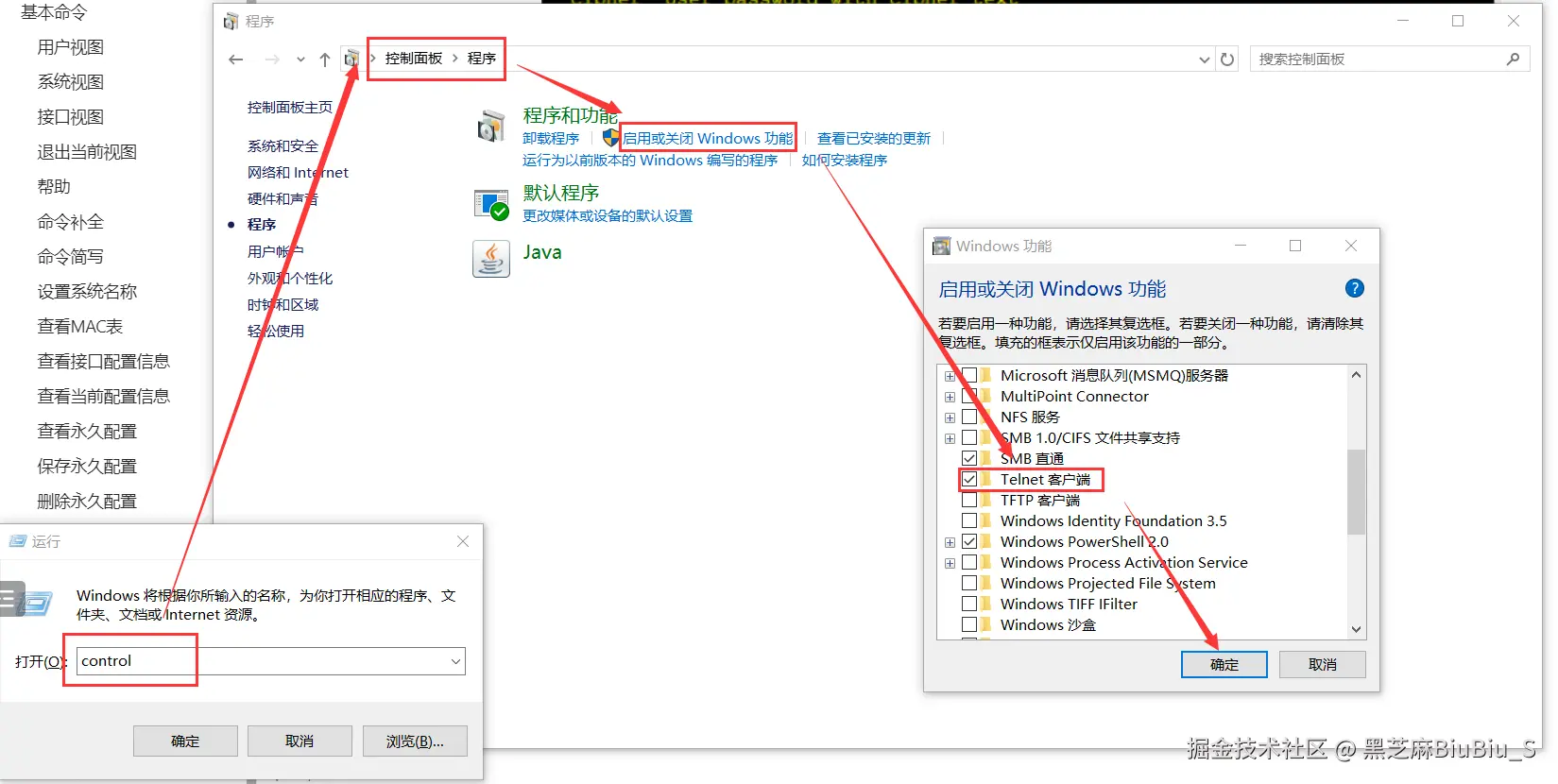Open 启用或关闭 Windows 功能 link
The image size is (1558, 784).
pyautogui.click(x=708, y=139)
